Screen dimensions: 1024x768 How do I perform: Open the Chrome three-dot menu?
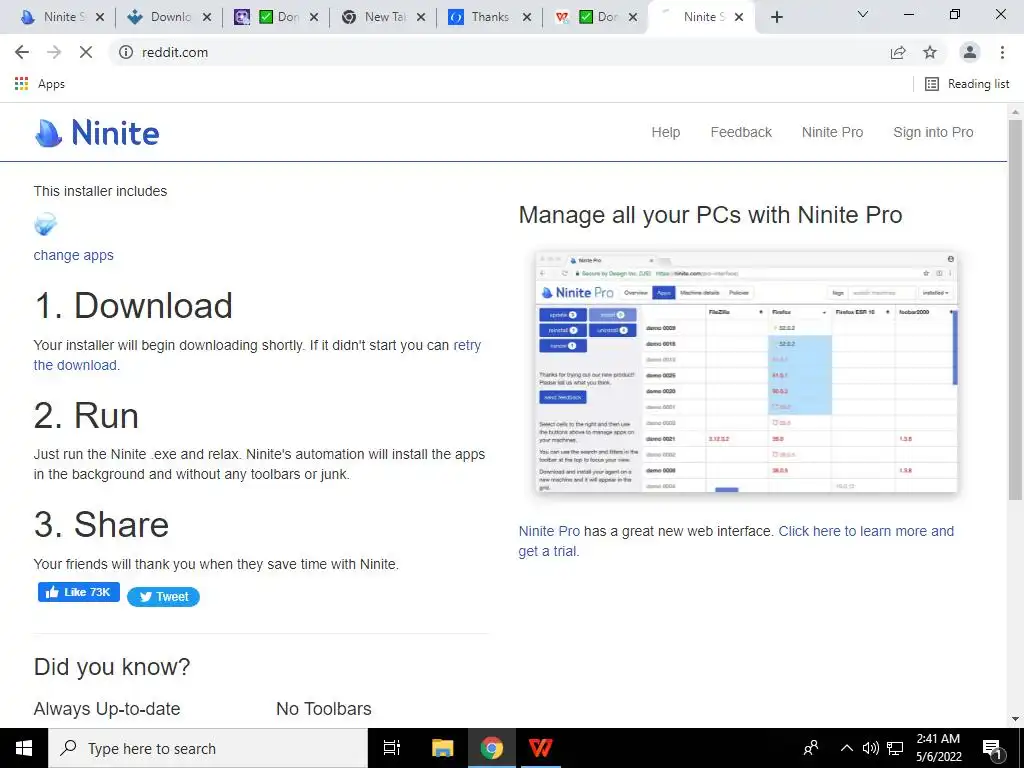pos(1002,52)
